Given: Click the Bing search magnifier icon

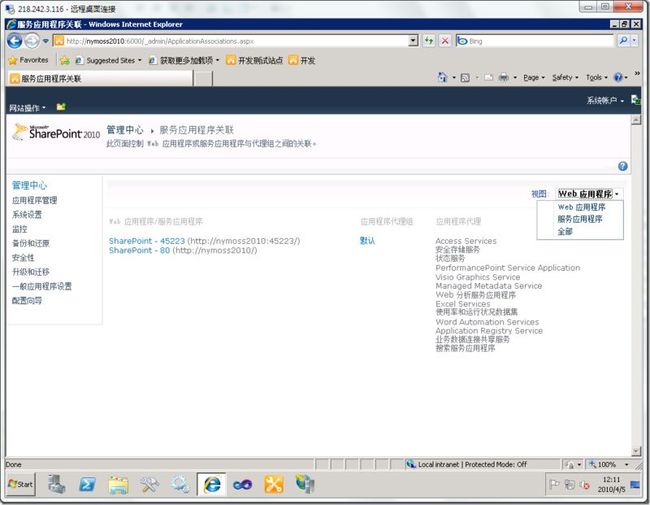Looking at the screenshot, I should [x=623, y=41].
